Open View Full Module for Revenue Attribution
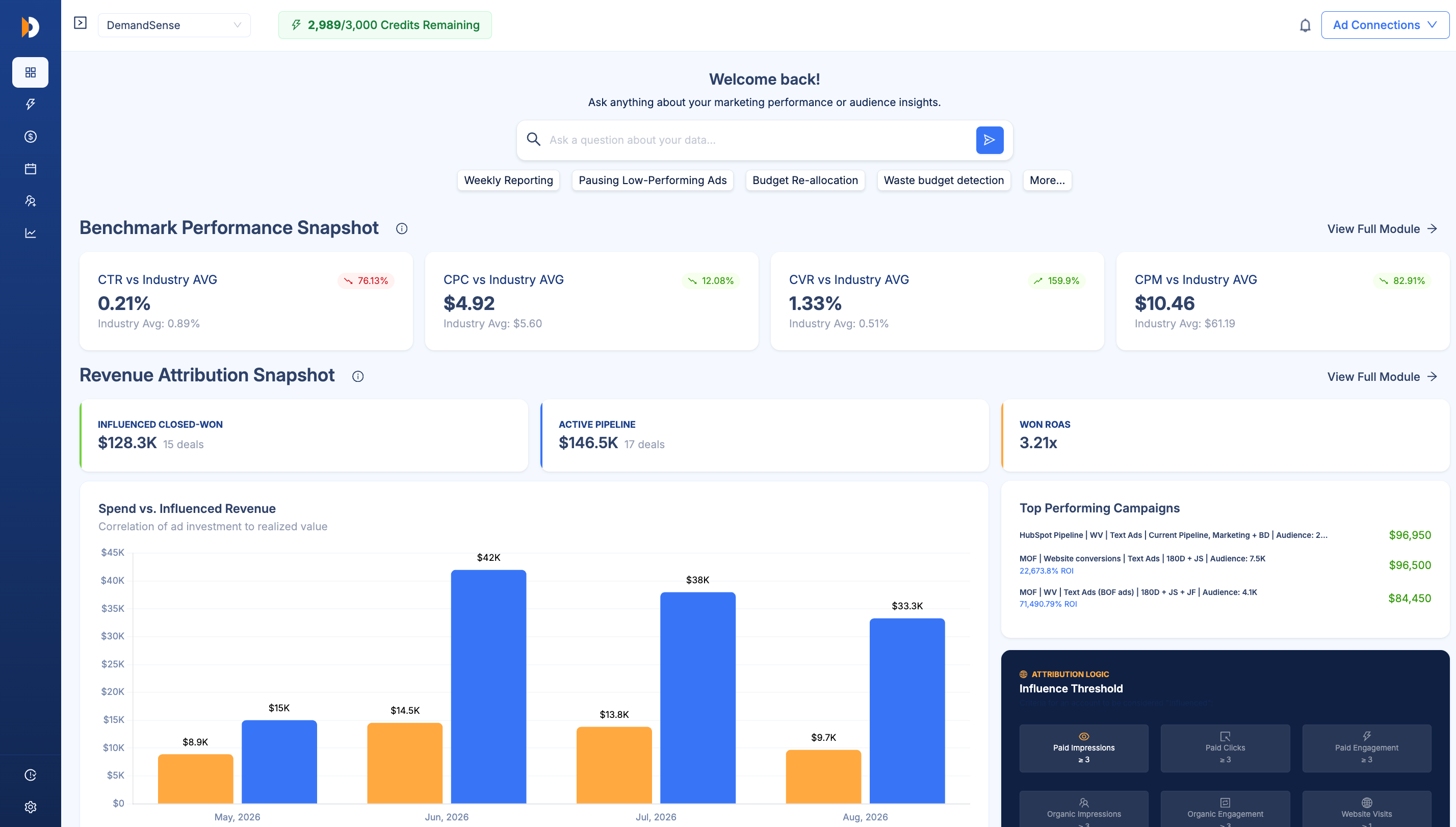This screenshot has height=827, width=1456. [1382, 377]
